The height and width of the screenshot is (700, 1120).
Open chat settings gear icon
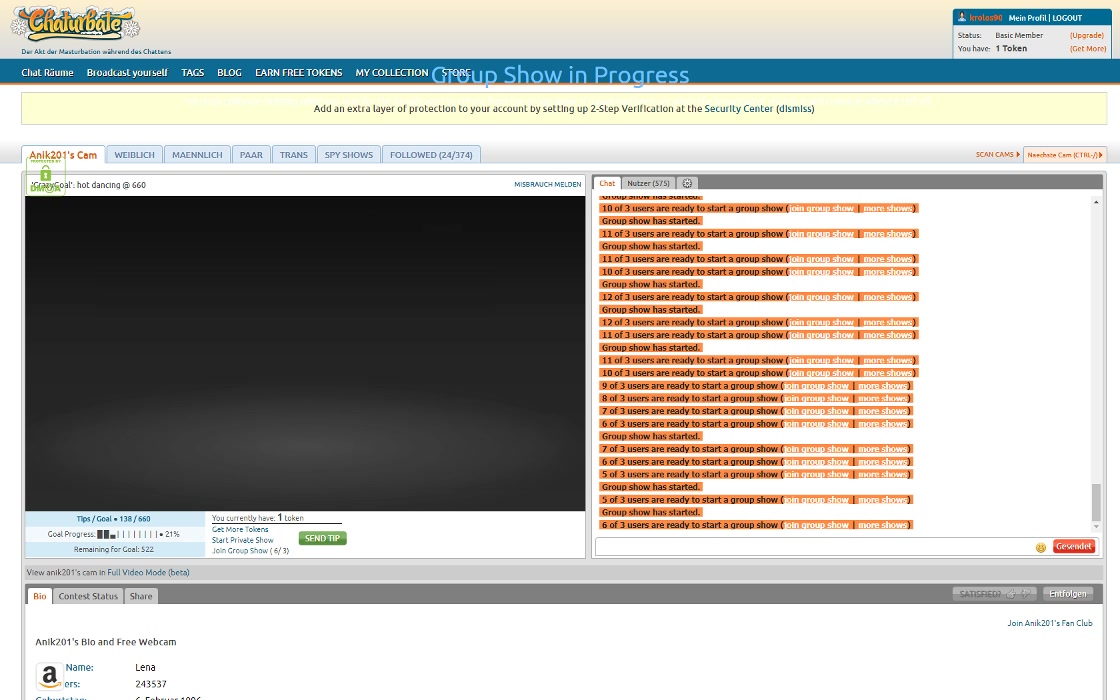click(687, 184)
